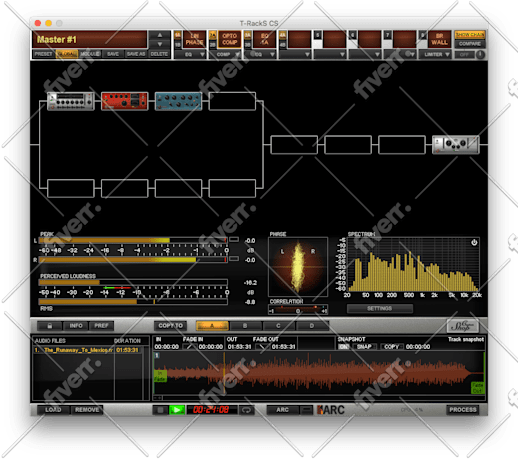Click the empty slot 5 module button
This screenshot has height=459, width=518.
coord(334,39)
